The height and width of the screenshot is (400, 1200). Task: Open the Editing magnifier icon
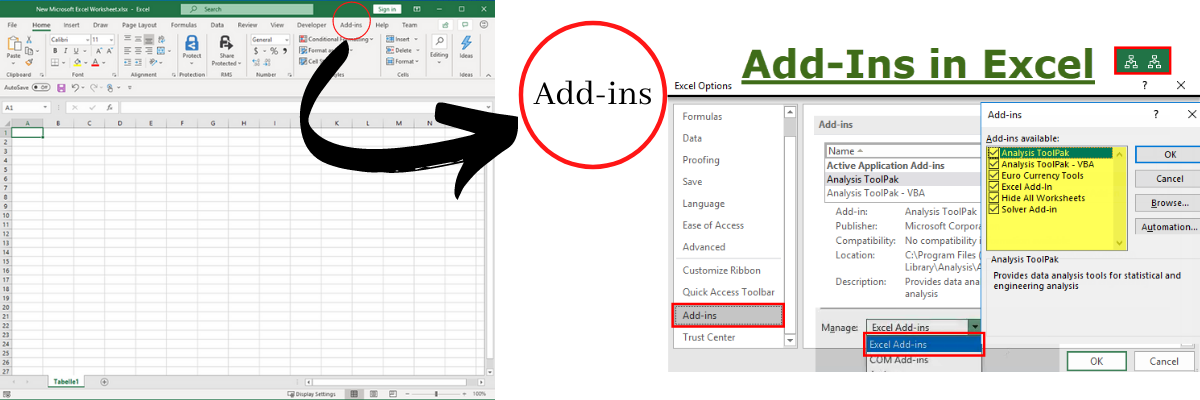(438, 42)
